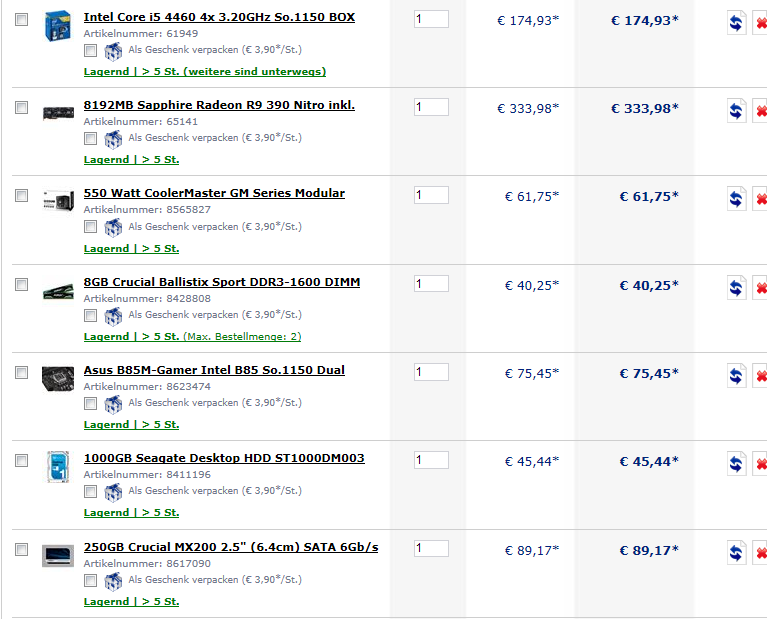This screenshot has height=619, width=767.
Task: Enable gift wrapping for Crucial MX200
Action: point(90,580)
